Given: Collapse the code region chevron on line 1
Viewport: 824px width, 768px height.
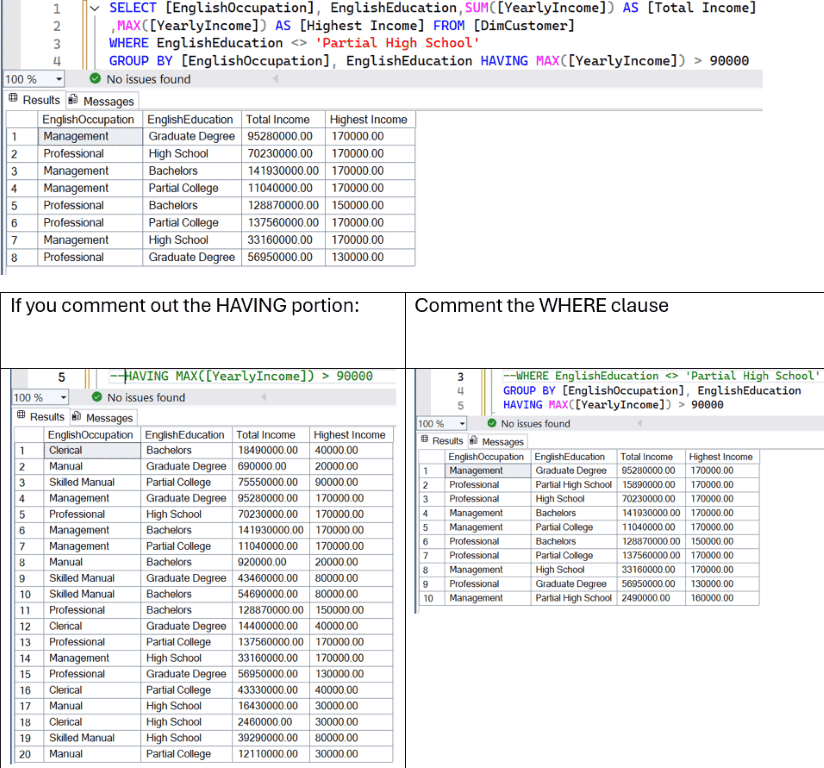Looking at the screenshot, I should [x=95, y=8].
